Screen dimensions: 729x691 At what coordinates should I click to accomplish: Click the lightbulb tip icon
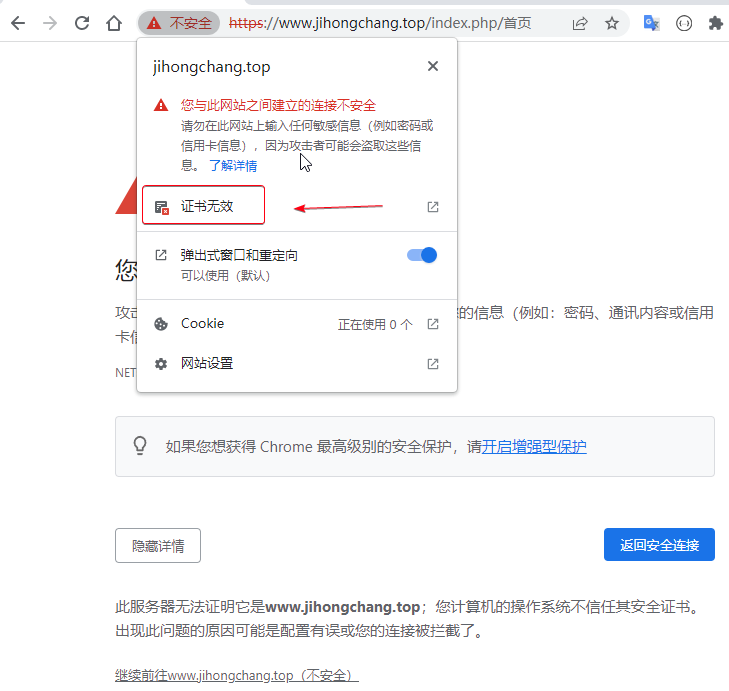(140, 445)
